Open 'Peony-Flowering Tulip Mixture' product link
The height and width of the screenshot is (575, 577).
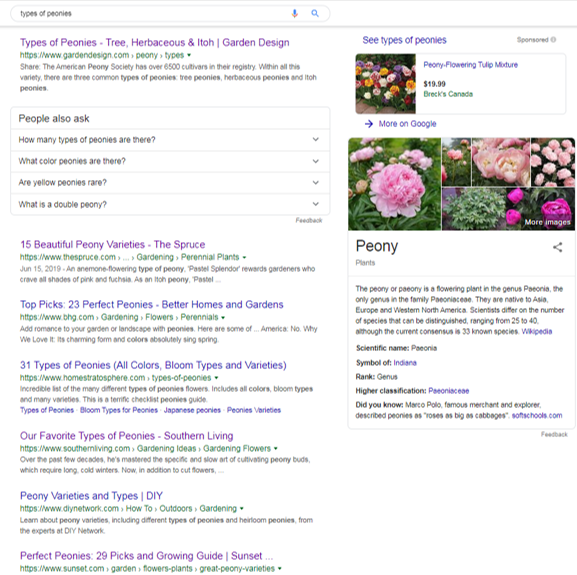[471, 65]
